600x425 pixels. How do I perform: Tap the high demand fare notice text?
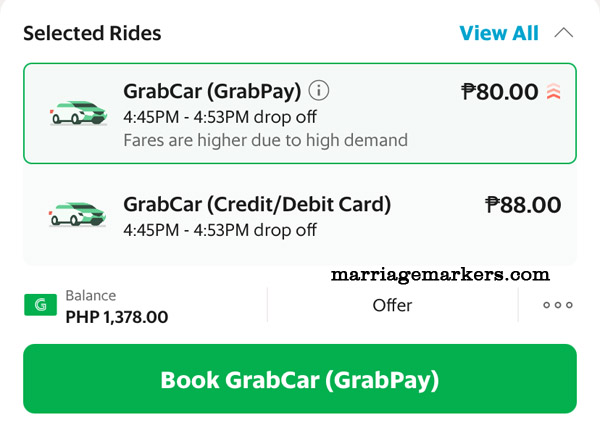point(265,140)
